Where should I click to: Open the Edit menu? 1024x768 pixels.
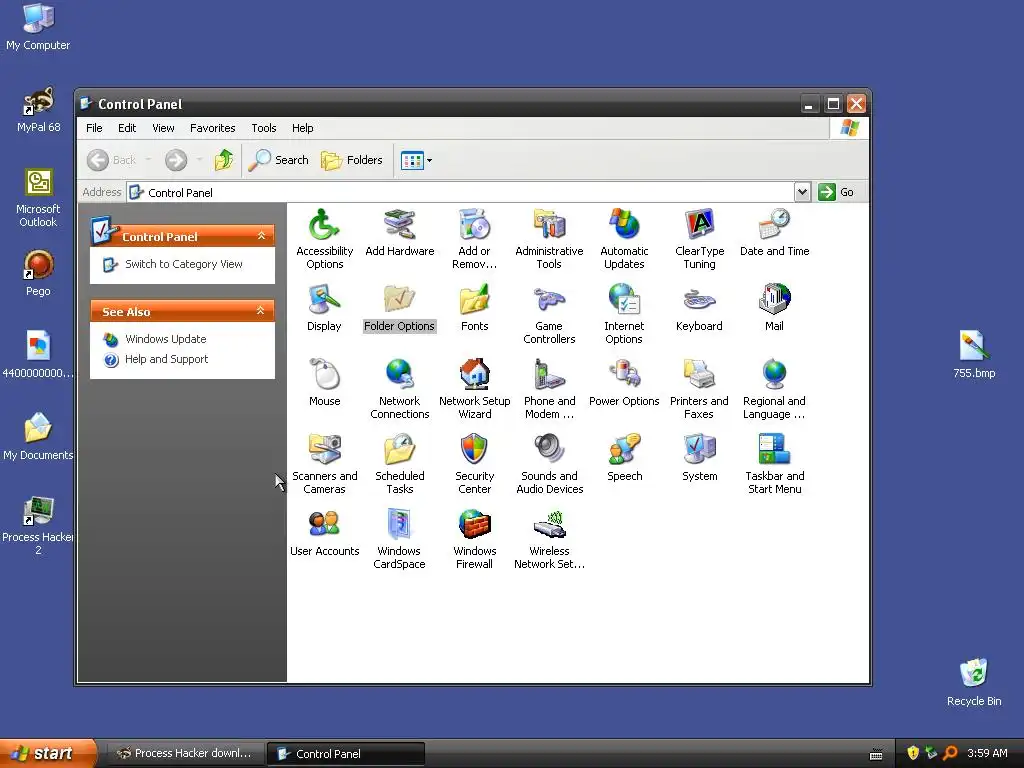pyautogui.click(x=127, y=128)
